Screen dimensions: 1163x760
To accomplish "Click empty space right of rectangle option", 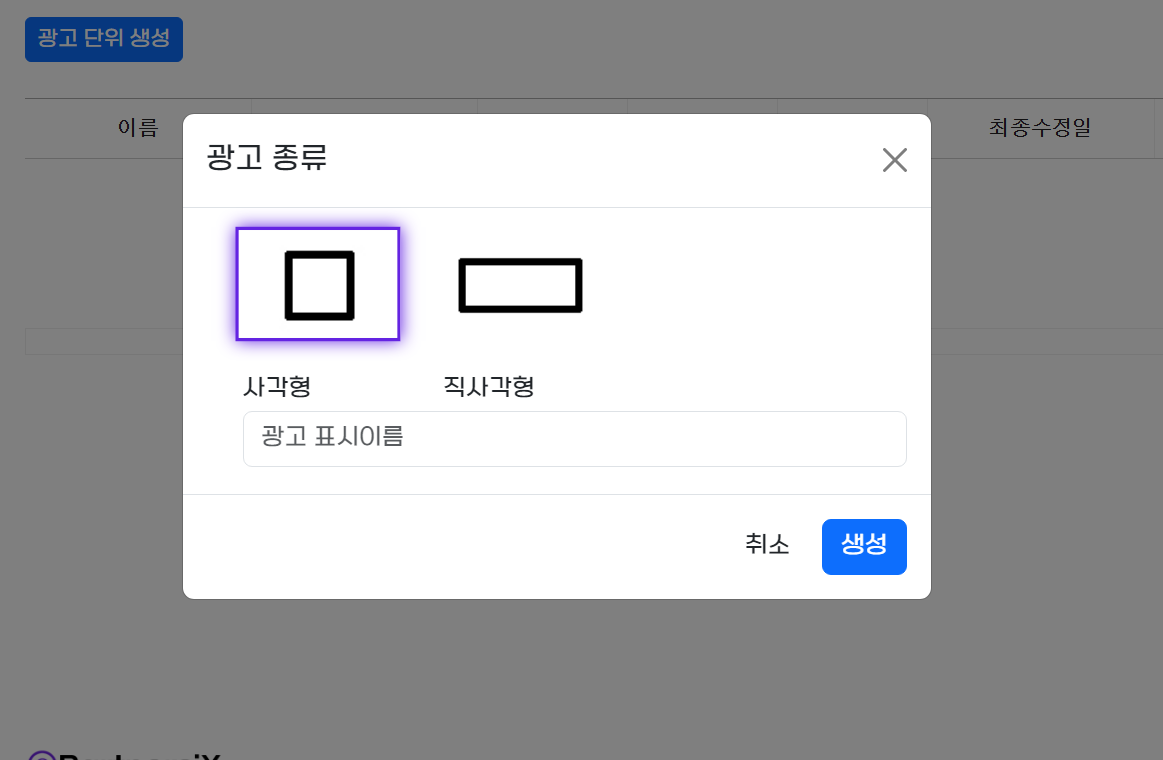I will tap(742, 285).
